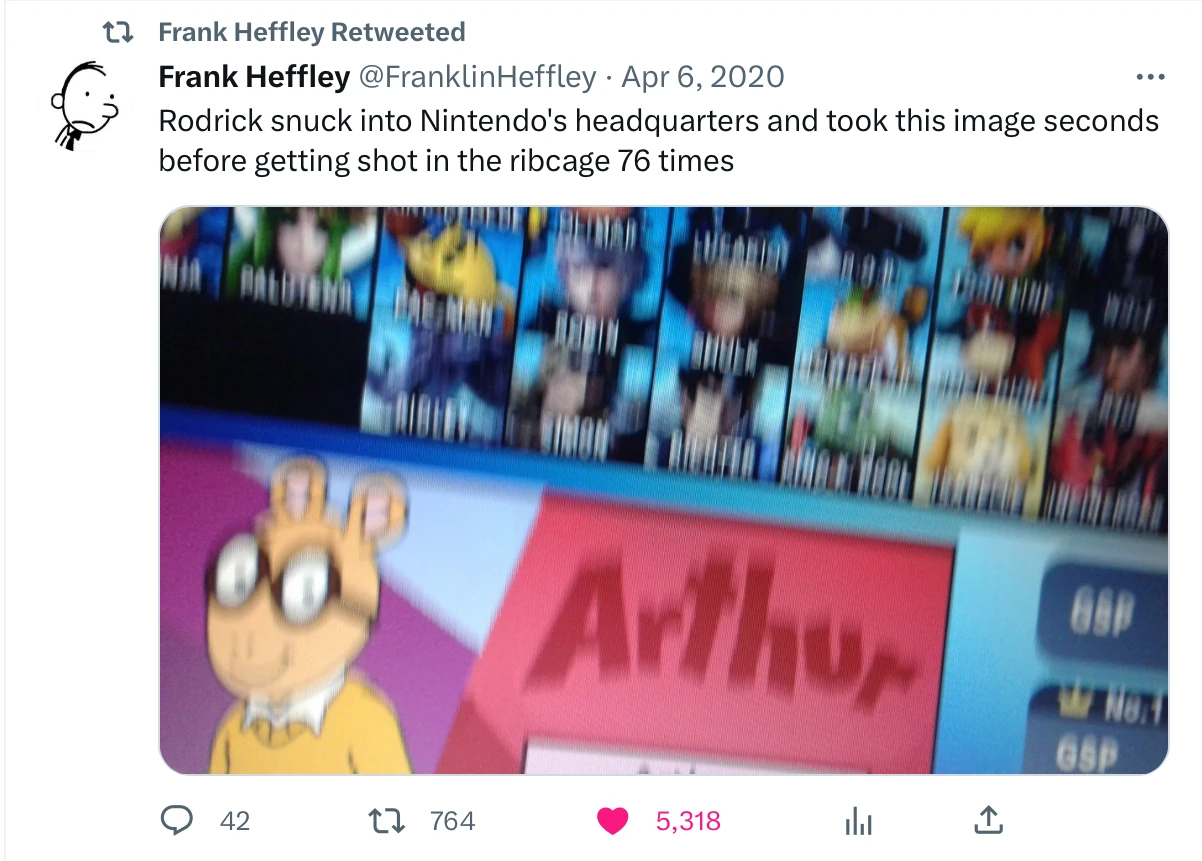
Task: Unlike the tweet via pink heart icon
Action: coord(612,821)
